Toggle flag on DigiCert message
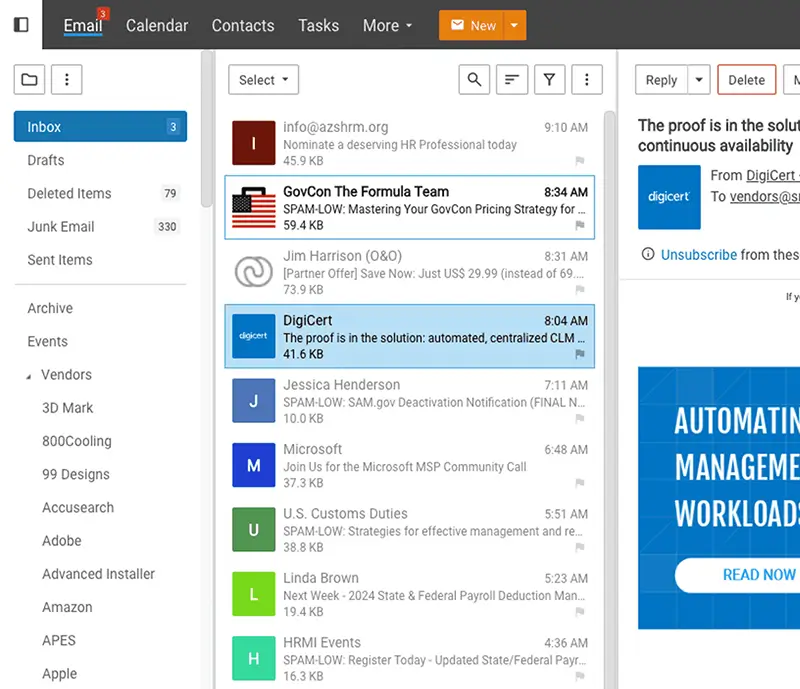The height and width of the screenshot is (689, 800). 580,354
